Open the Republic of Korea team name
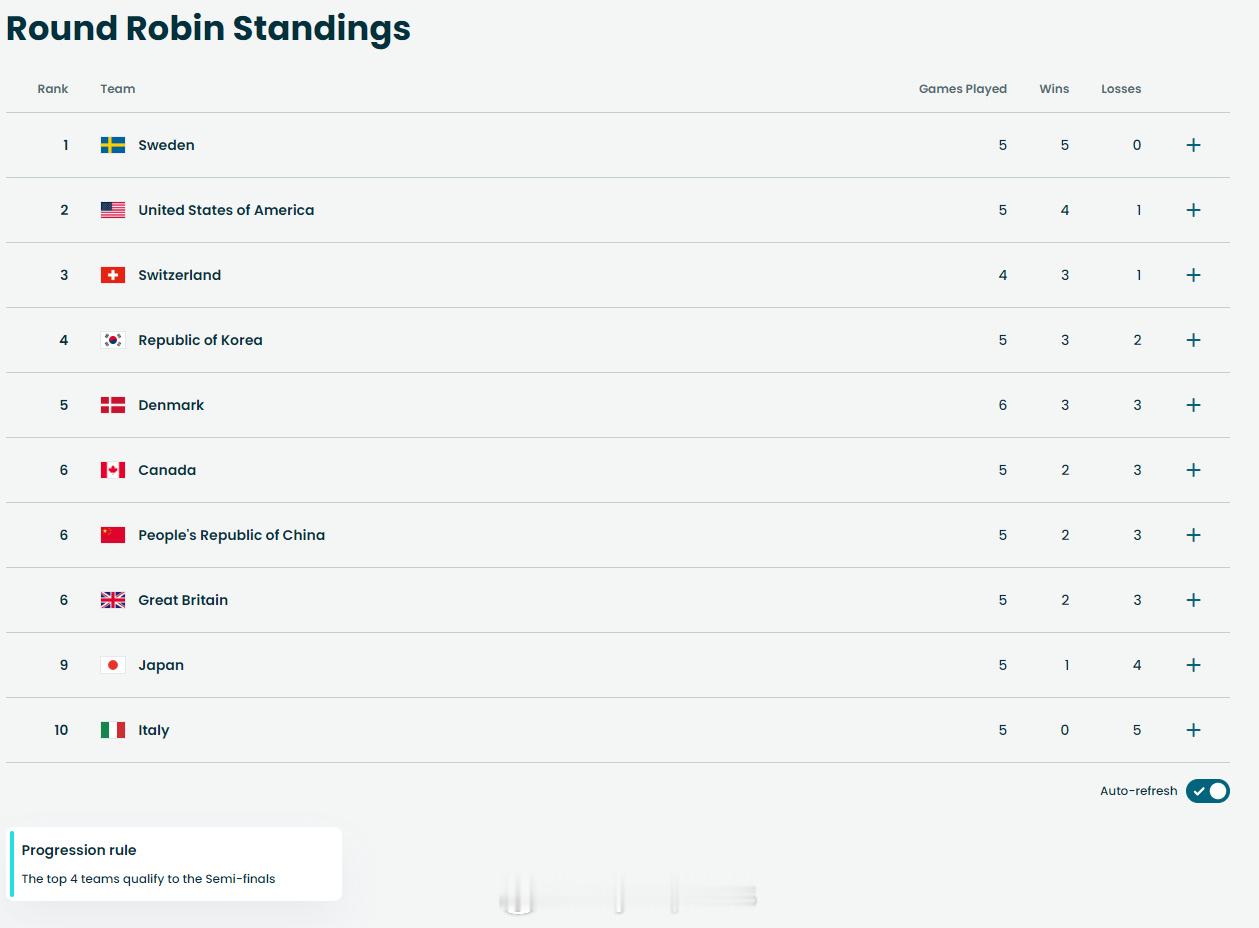The width and height of the screenshot is (1259, 928). pos(200,340)
